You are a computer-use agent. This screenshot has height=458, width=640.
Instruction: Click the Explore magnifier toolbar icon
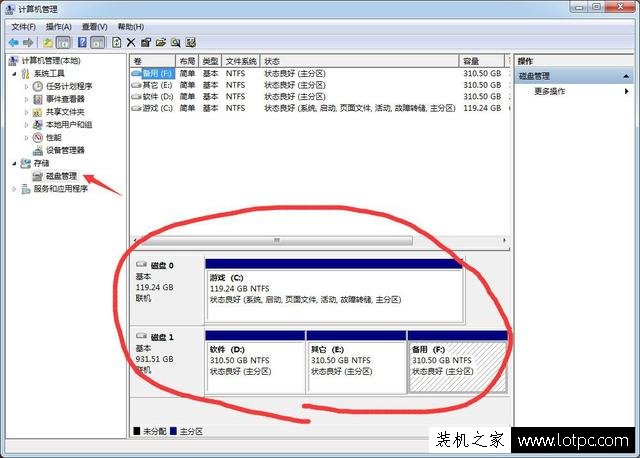click(x=176, y=42)
